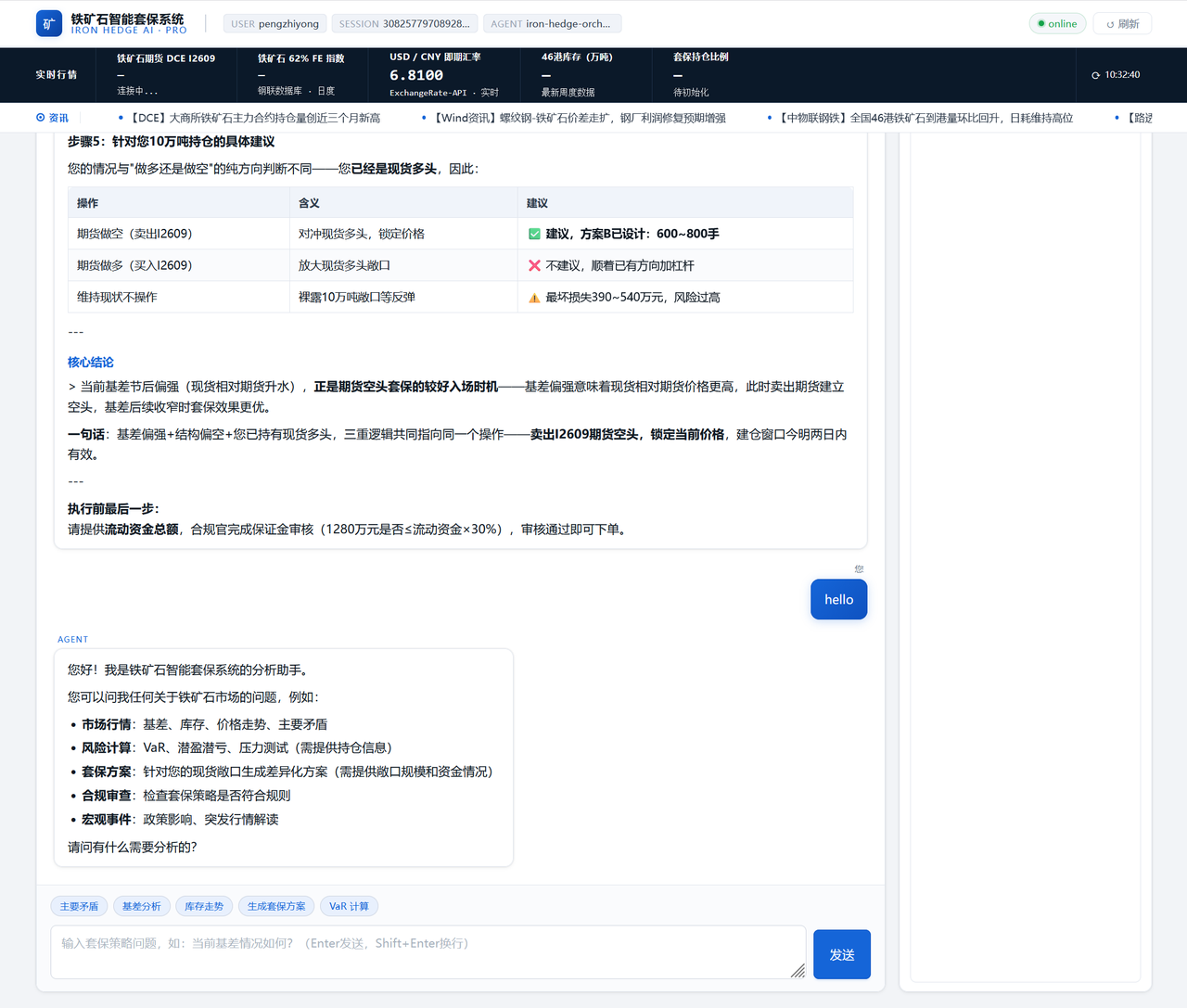Screen dimensions: 1187x1008
Task: Click the USD/CNY rate 6.8100
Action: (416, 75)
